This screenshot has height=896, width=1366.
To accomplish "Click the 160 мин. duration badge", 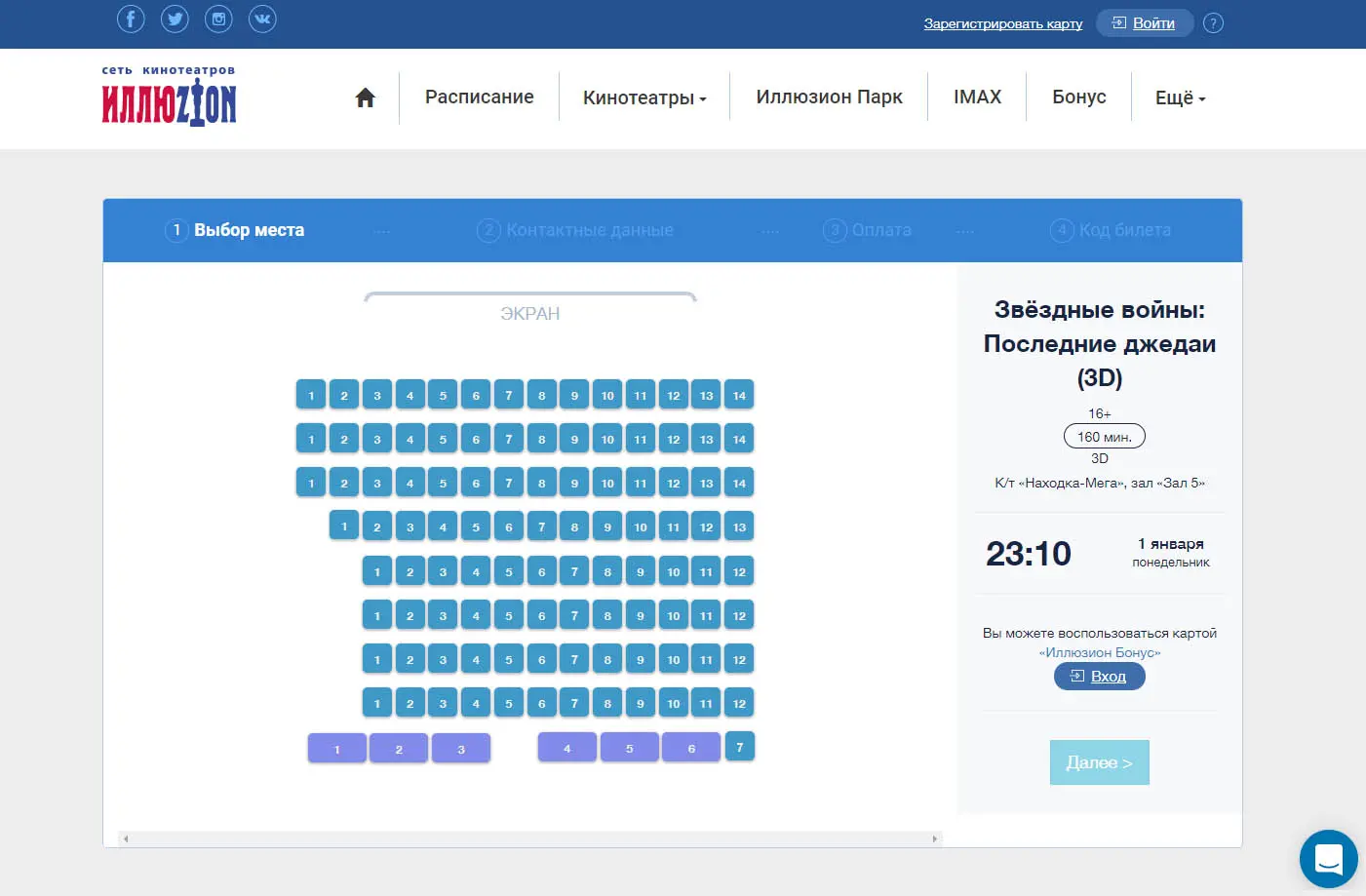I will pos(1105,437).
